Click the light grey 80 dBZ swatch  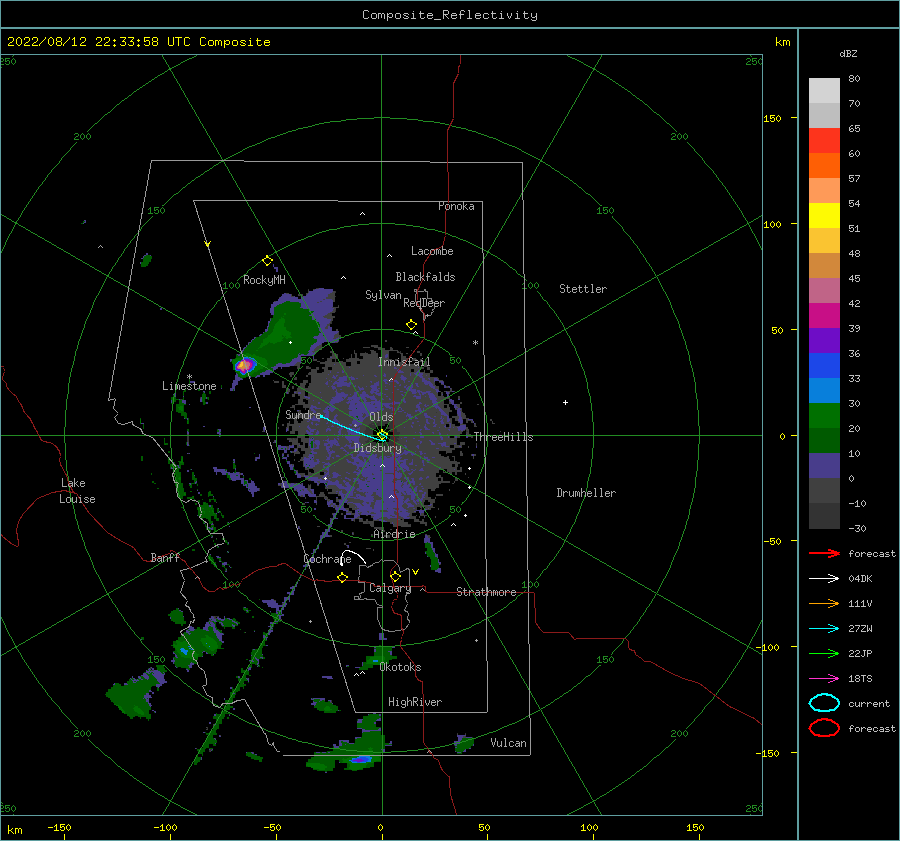tap(824, 91)
